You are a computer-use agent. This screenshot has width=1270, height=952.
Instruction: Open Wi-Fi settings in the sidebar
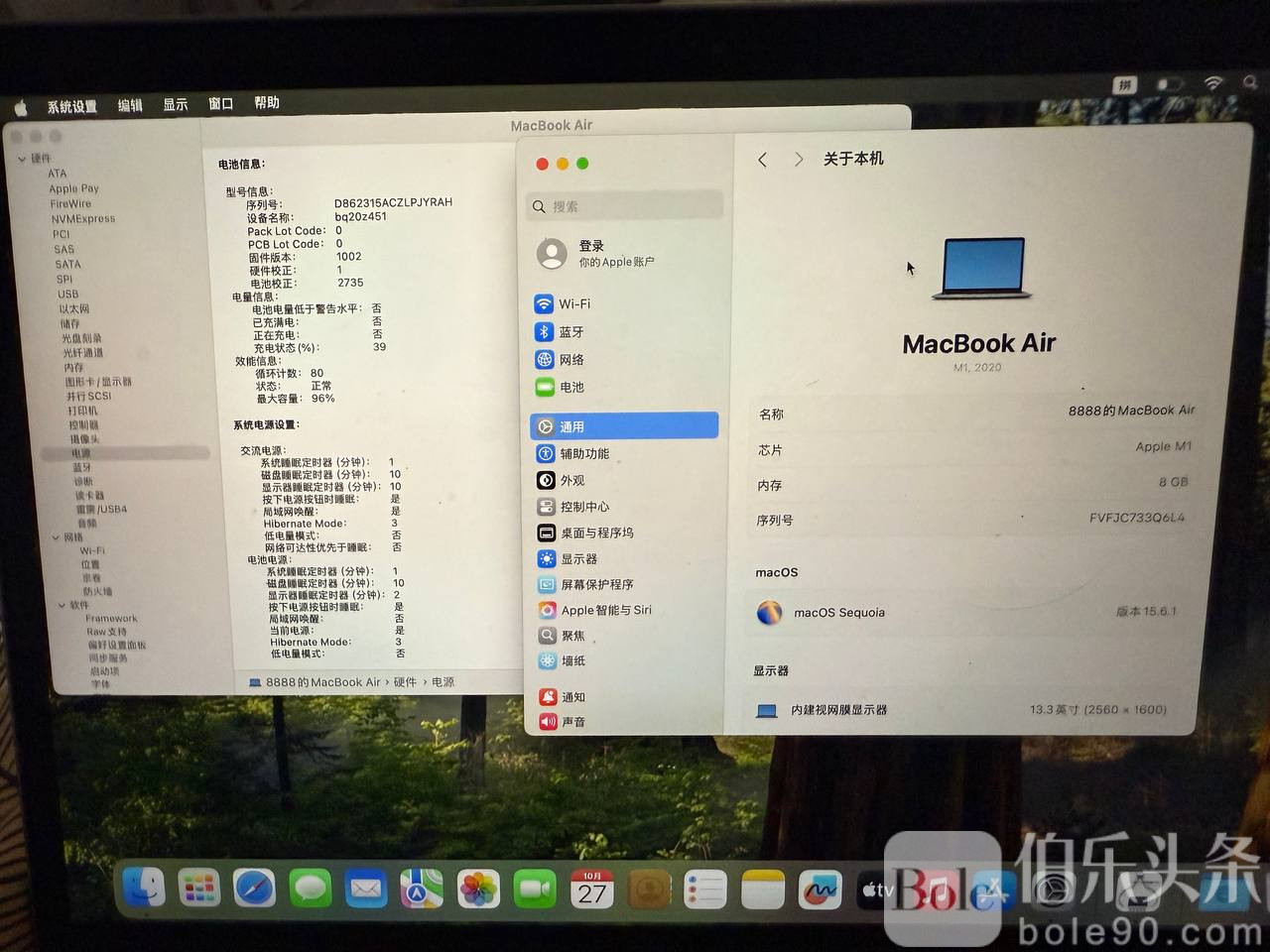[574, 303]
